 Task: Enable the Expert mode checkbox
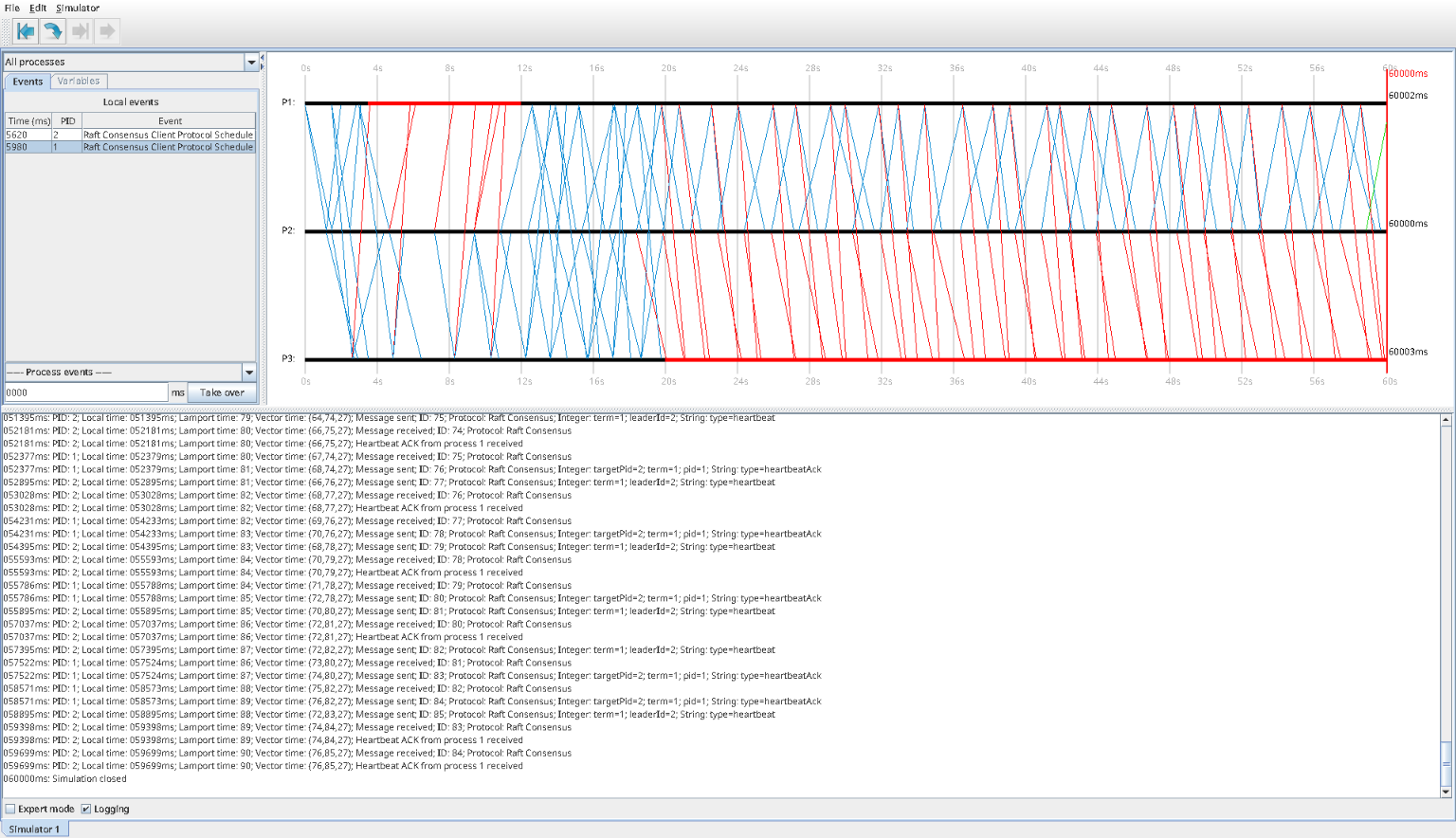coord(10,809)
